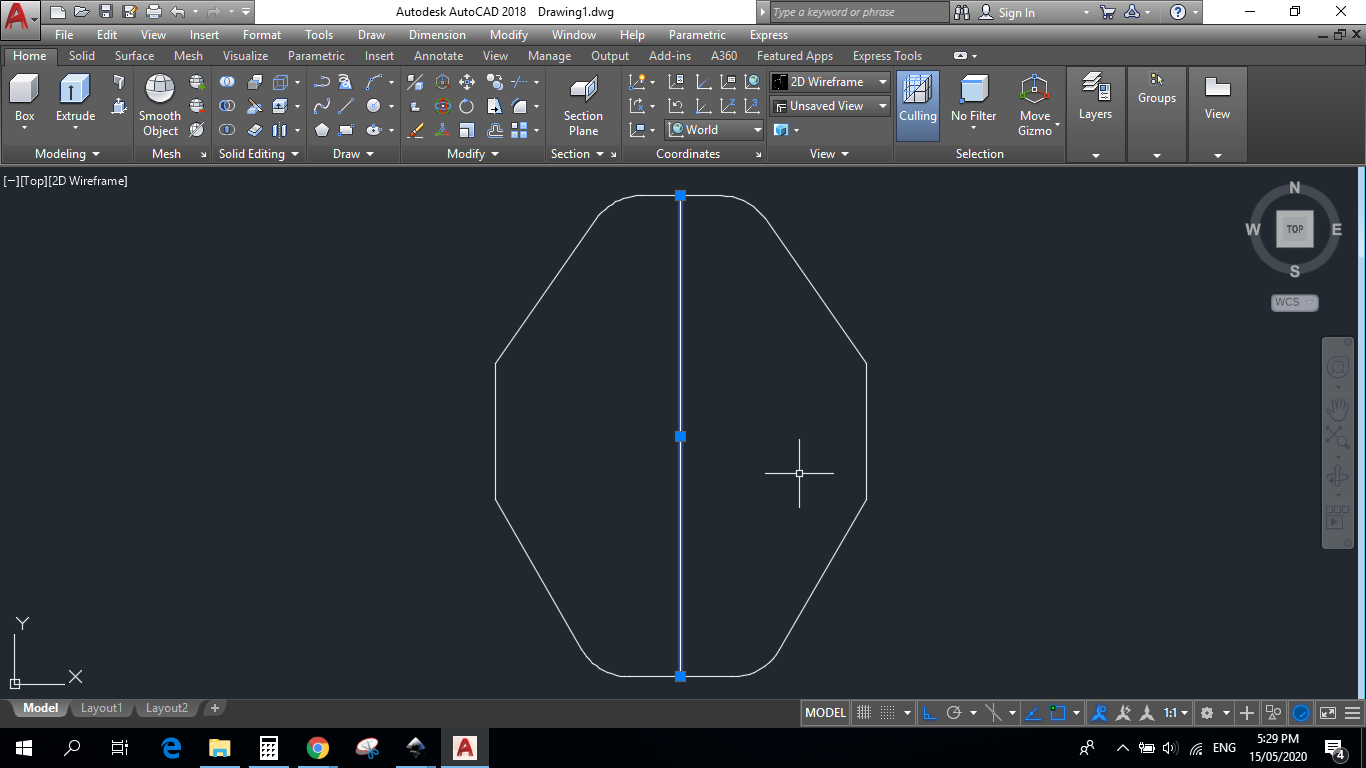Select the Polygon draw tool
Screen dimensions: 1366x768
pos(321,130)
